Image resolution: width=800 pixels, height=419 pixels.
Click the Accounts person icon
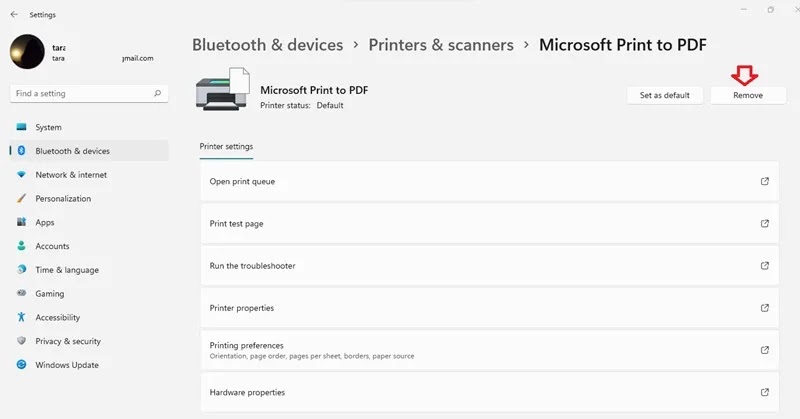[21, 245]
